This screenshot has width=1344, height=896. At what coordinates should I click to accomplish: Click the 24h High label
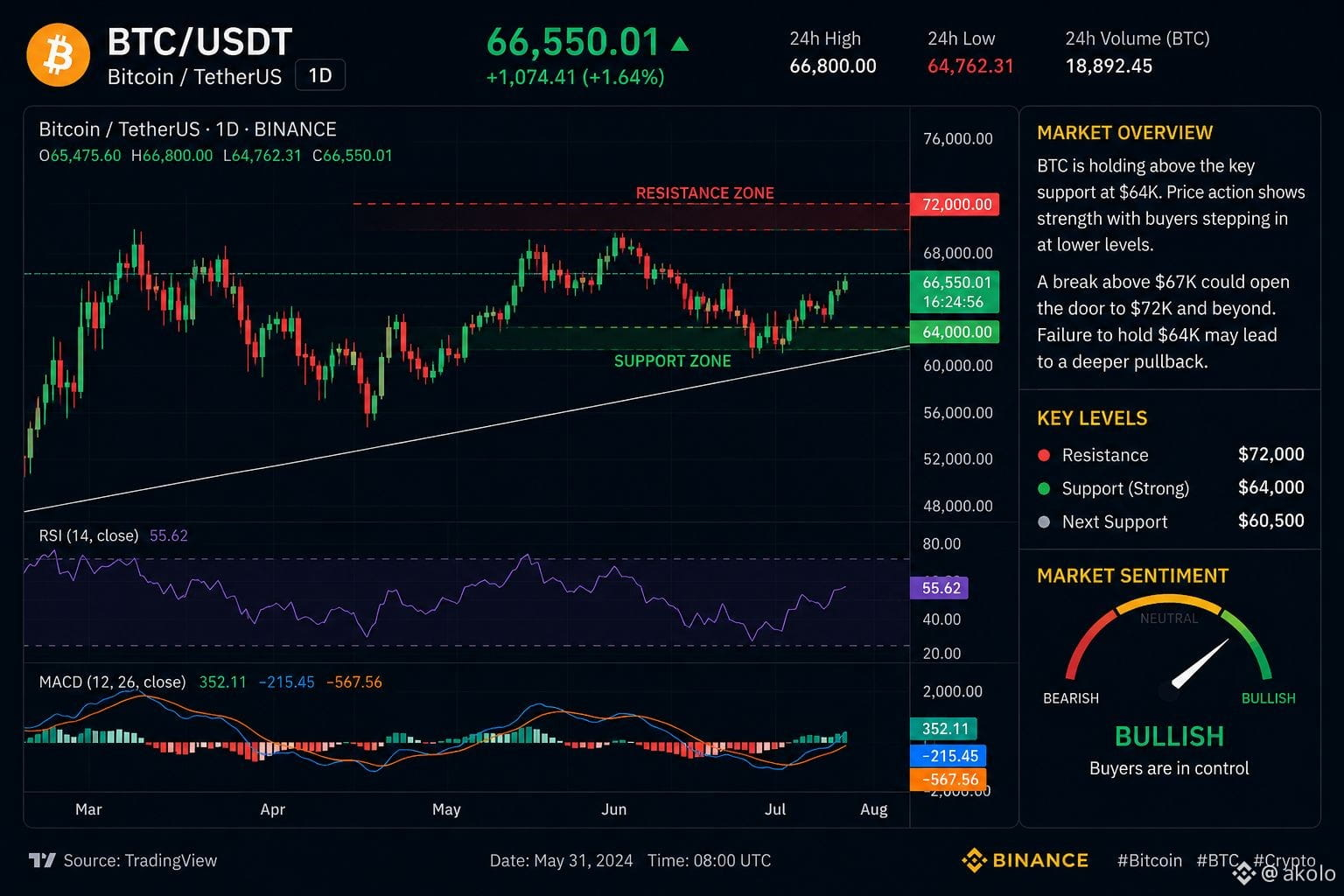point(825,38)
